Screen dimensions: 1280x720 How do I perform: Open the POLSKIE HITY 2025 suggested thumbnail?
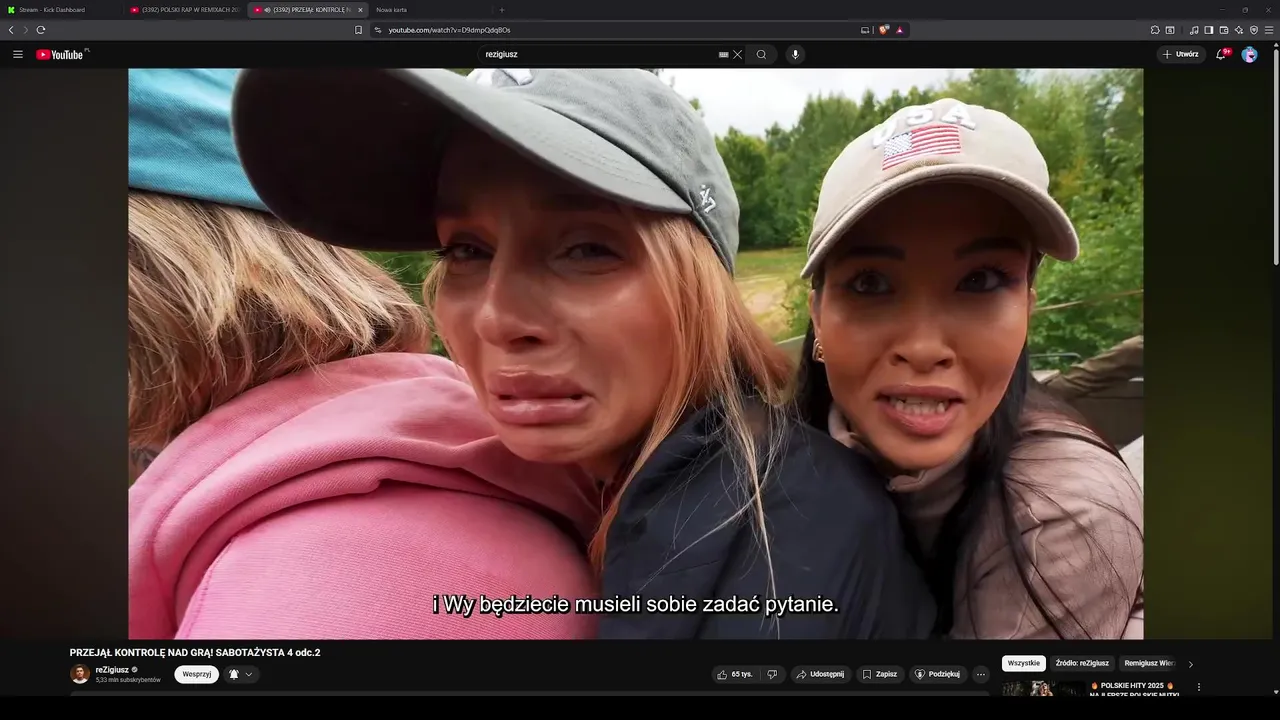click(1043, 689)
